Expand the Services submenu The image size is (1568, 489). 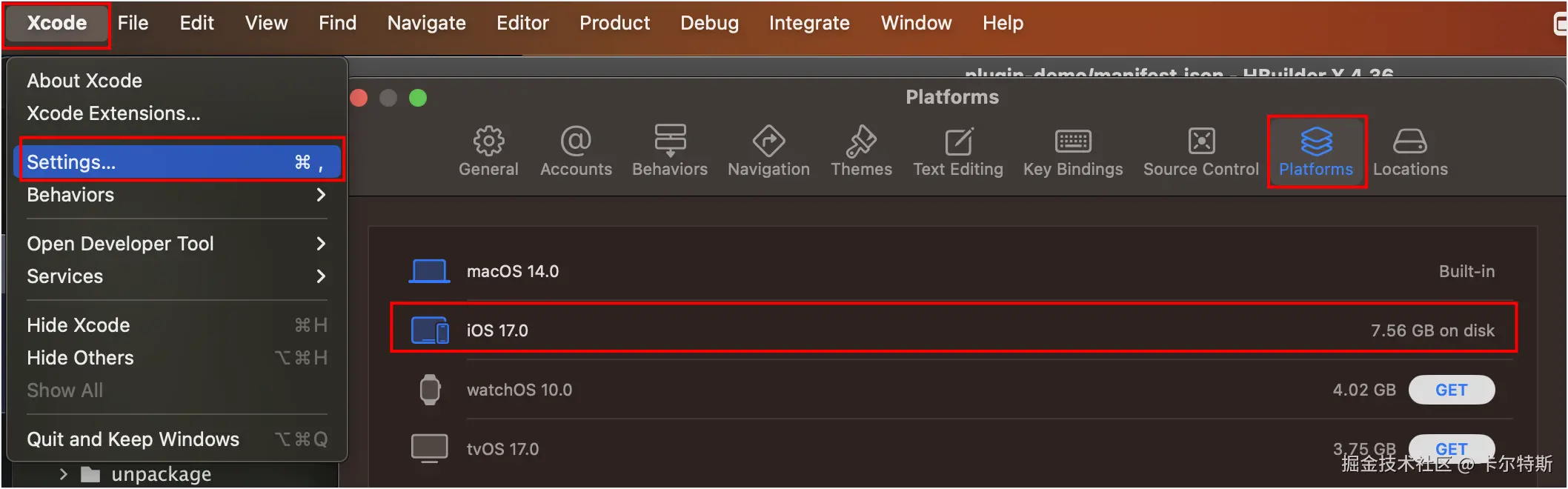(x=321, y=276)
